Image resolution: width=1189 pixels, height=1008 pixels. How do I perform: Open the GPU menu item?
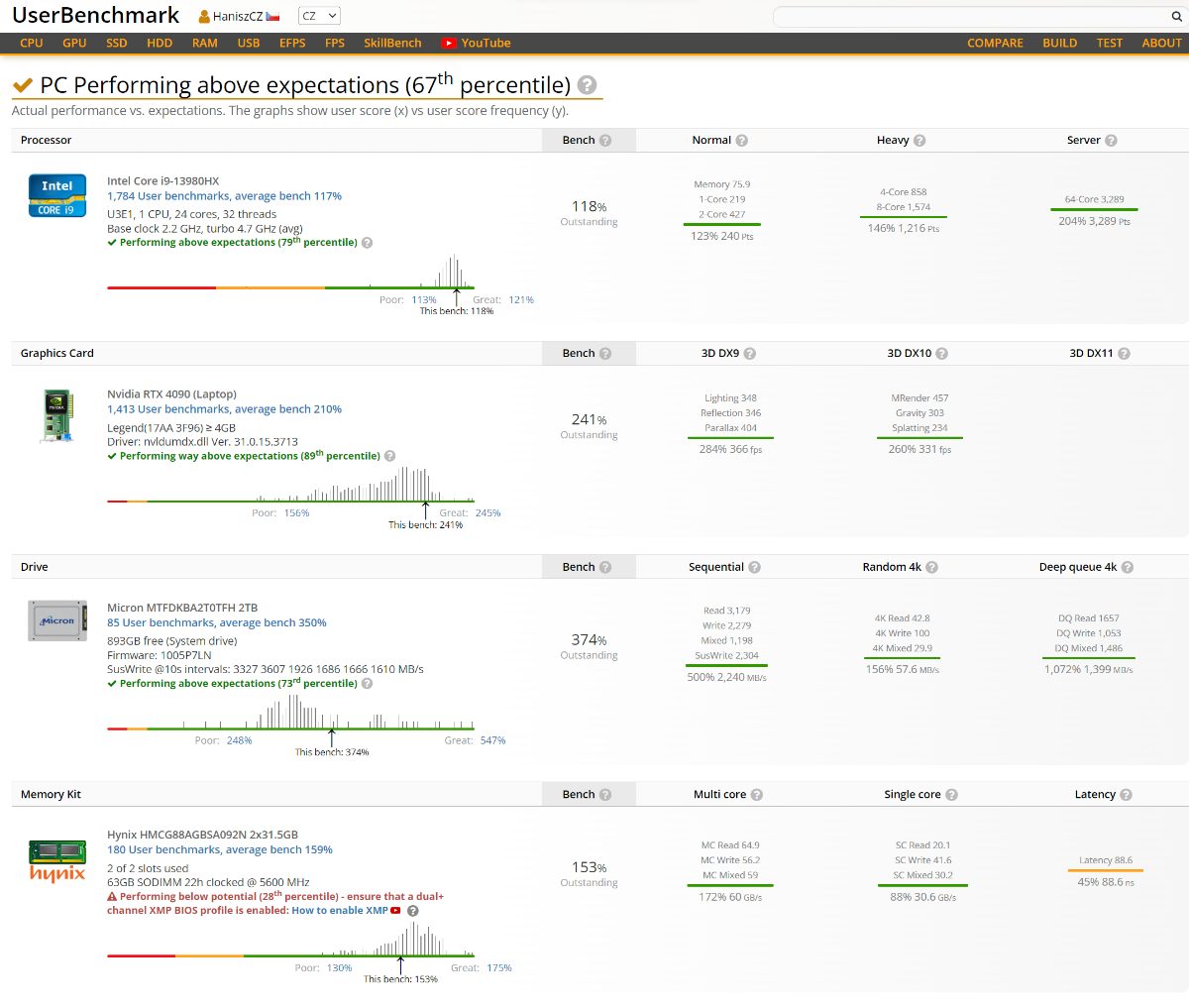(74, 43)
